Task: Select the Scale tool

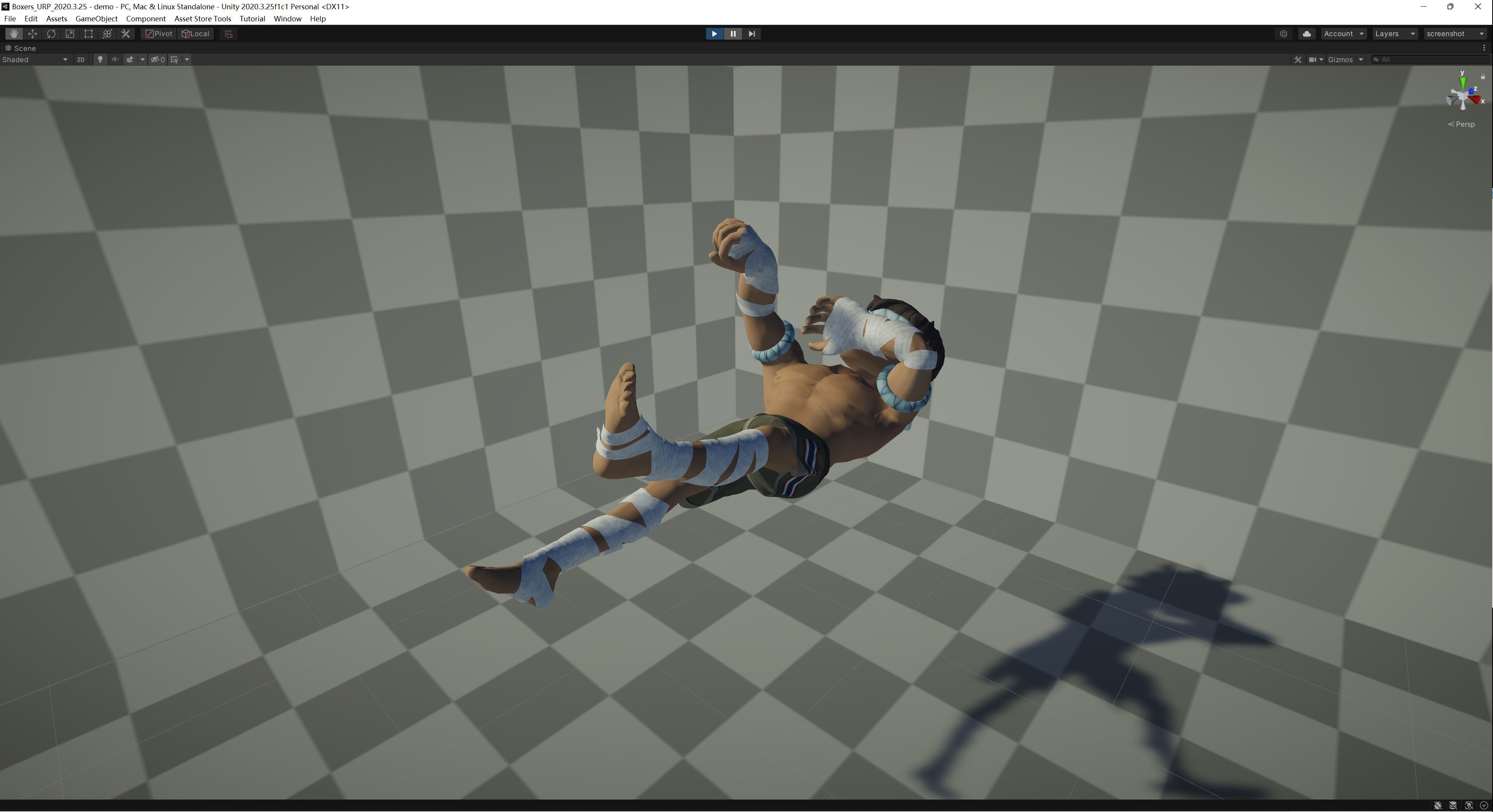Action: 70,34
